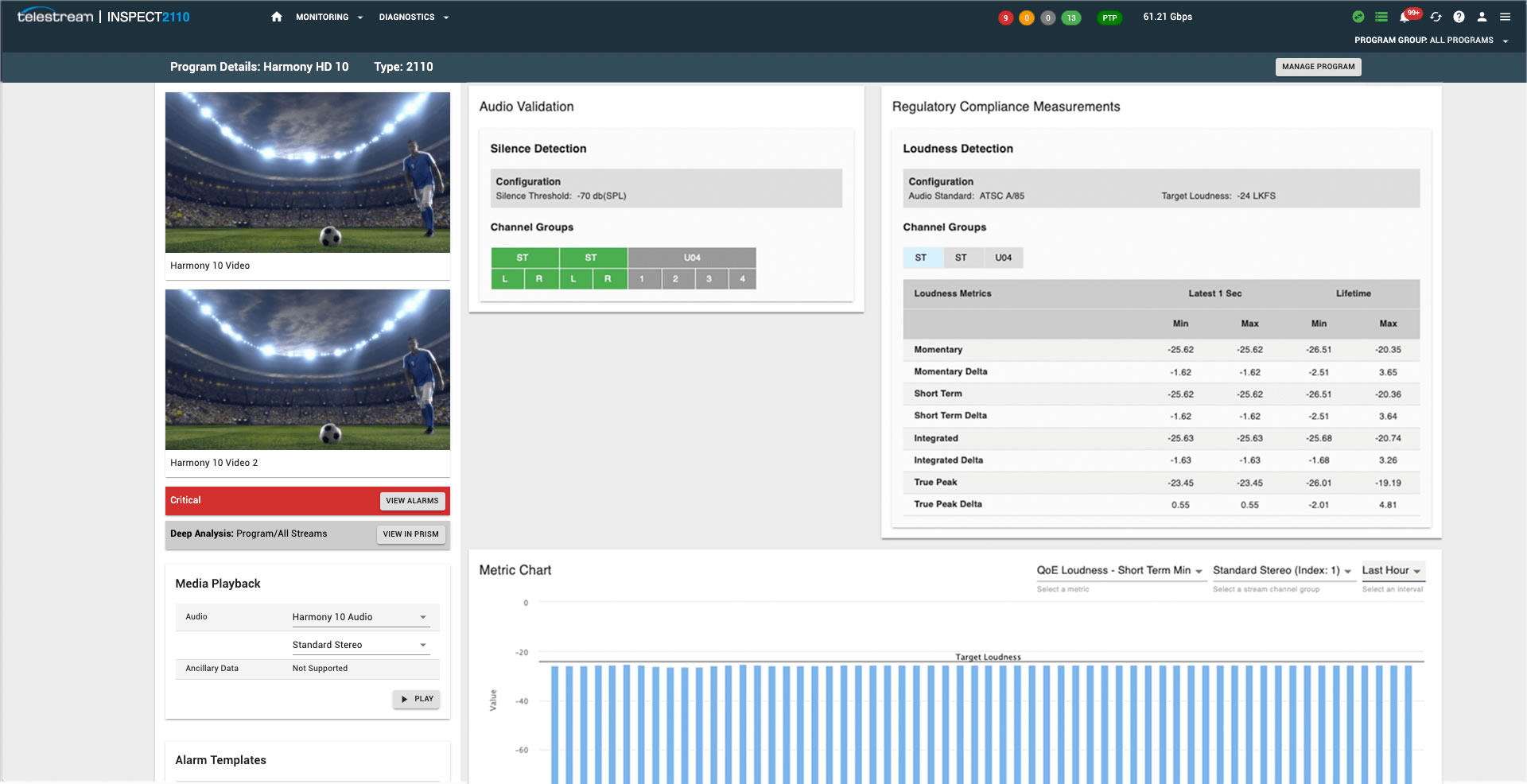Click the green connection swap status icon
This screenshot has height=784, width=1527.
1358,17
